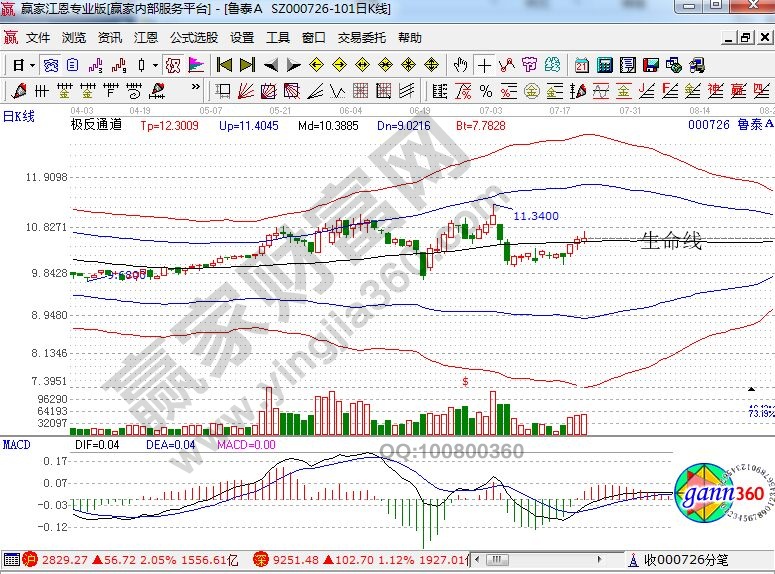
Task: Click the 日K线 chart label
Action: 19,116
